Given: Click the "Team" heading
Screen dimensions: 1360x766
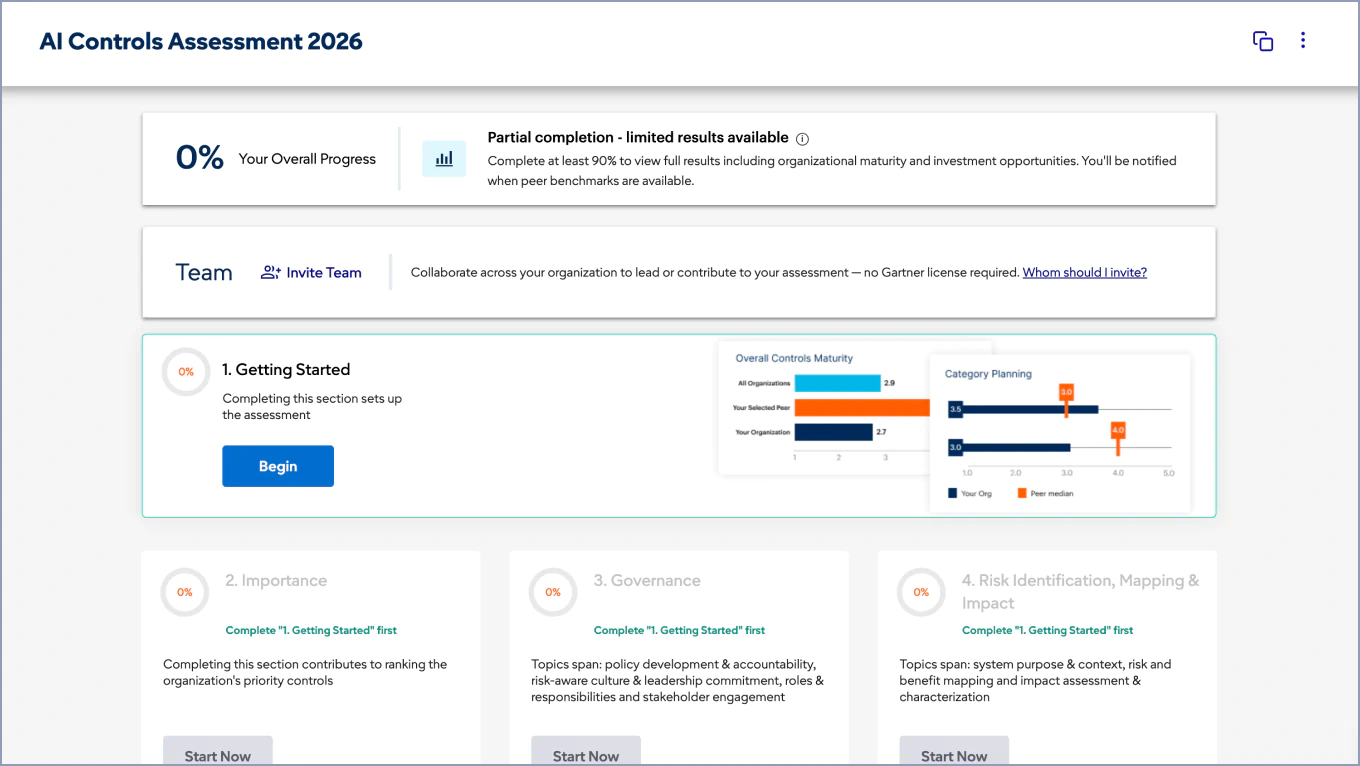Looking at the screenshot, I should [x=204, y=272].
